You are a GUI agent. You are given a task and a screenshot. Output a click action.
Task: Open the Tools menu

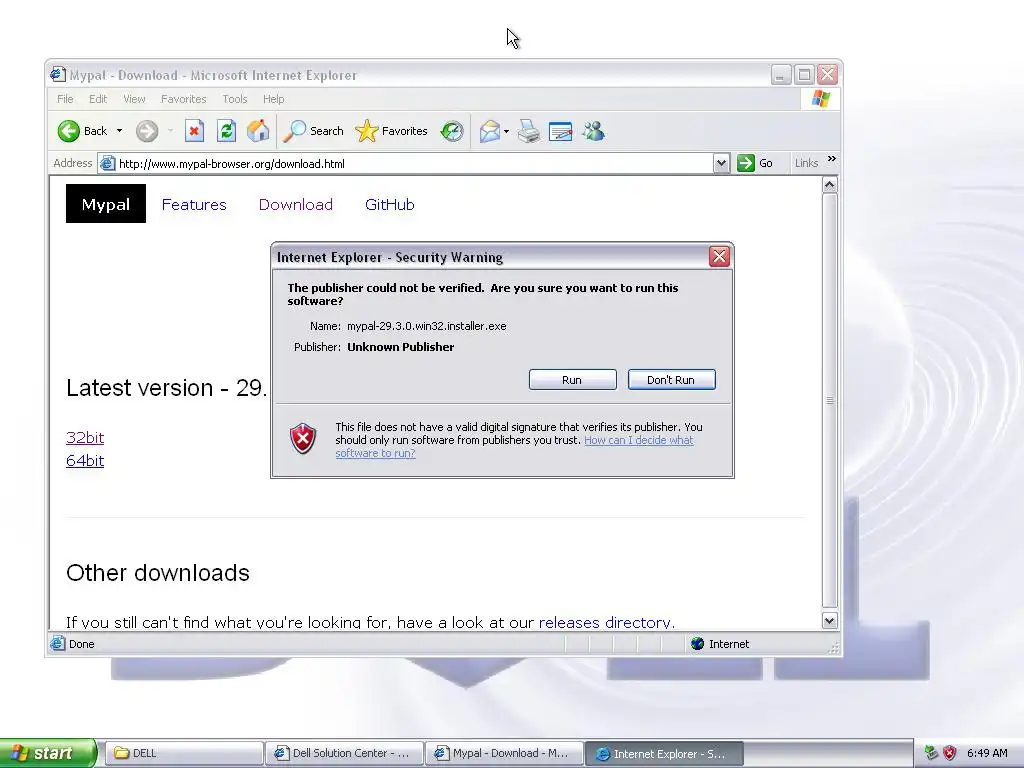(x=234, y=99)
